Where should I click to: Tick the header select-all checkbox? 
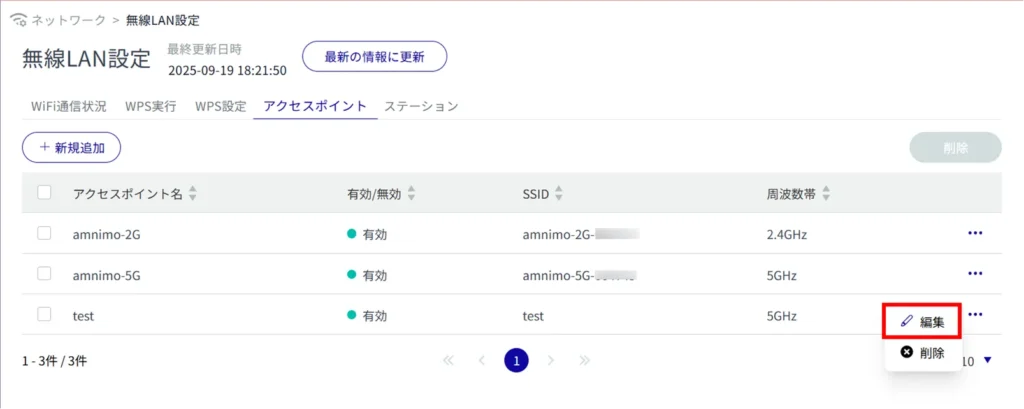(x=44, y=193)
